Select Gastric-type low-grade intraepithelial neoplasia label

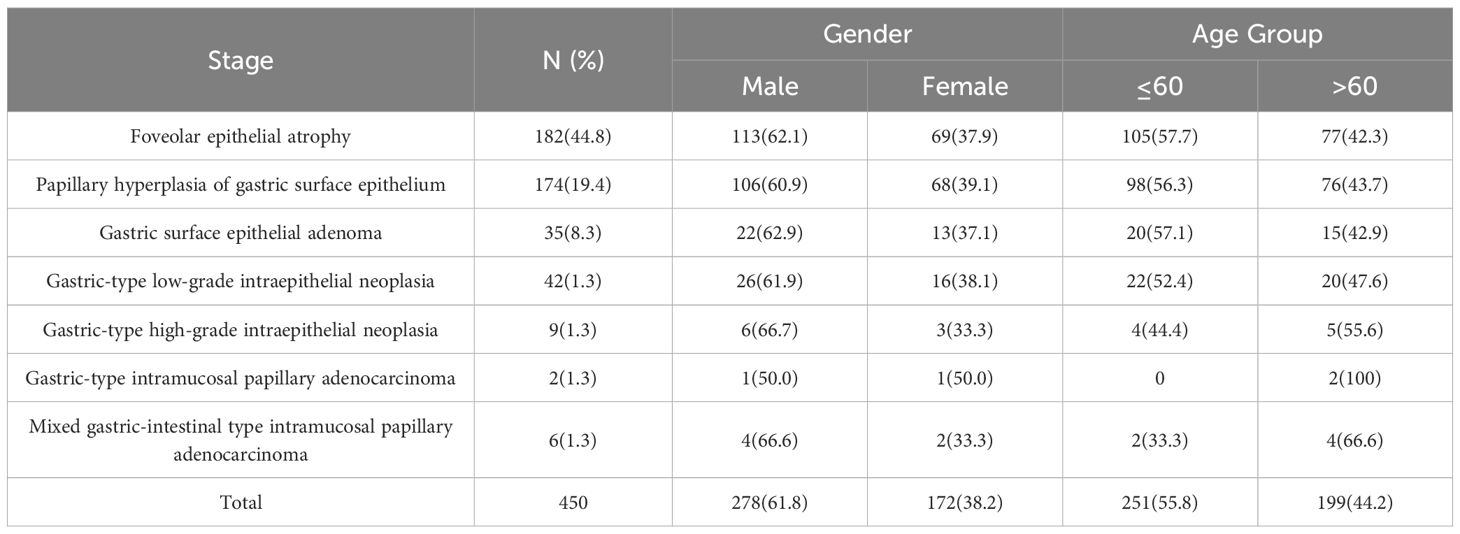pyautogui.click(x=240, y=281)
